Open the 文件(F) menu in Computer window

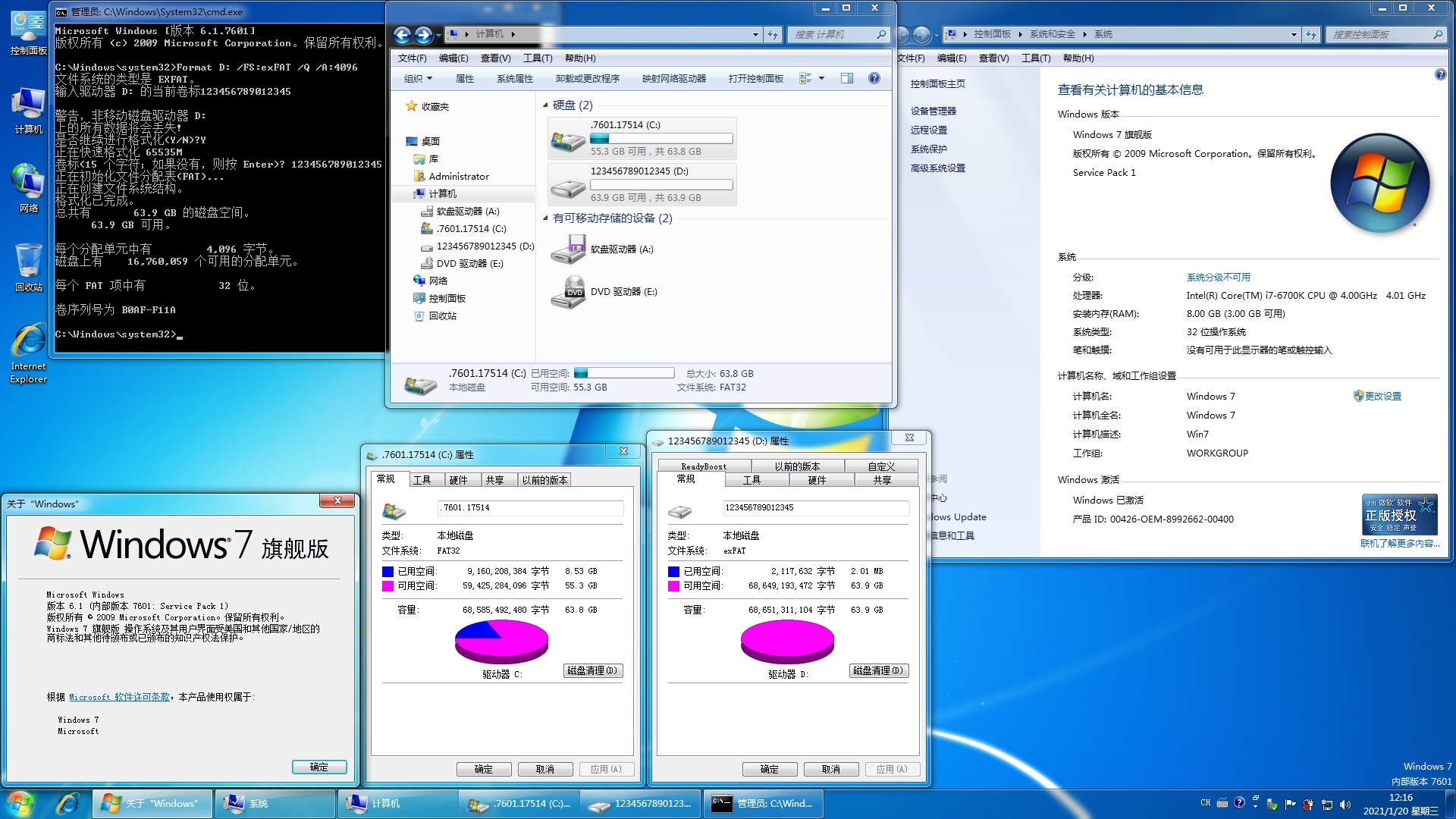pos(412,58)
